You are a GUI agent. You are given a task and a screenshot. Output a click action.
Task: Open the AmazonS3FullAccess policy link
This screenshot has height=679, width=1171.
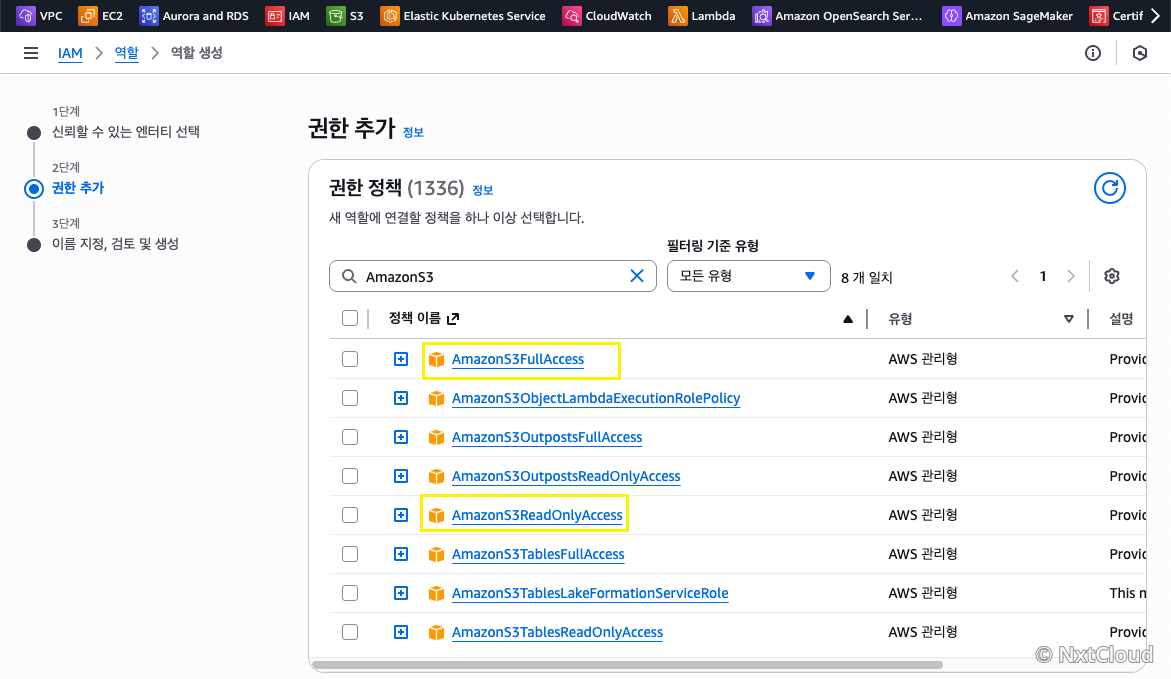pos(518,359)
